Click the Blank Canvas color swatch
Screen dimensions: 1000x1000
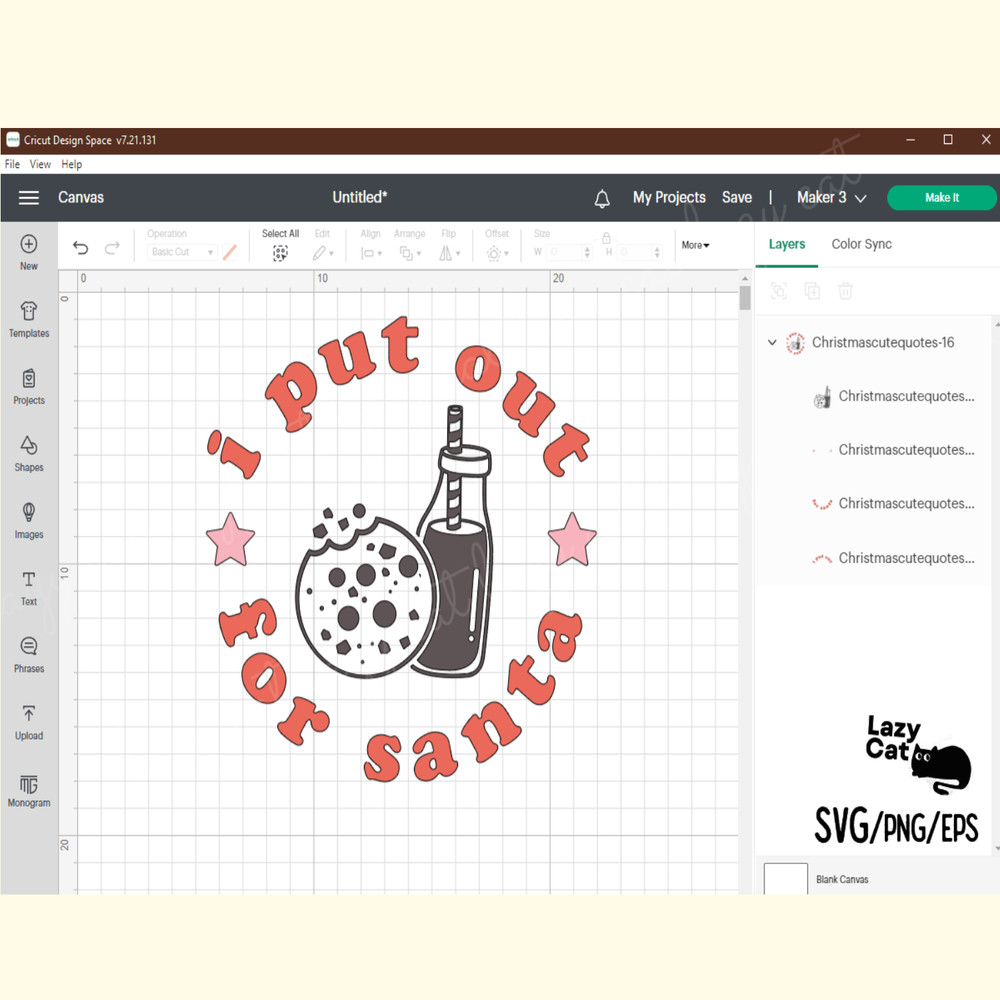pos(786,879)
